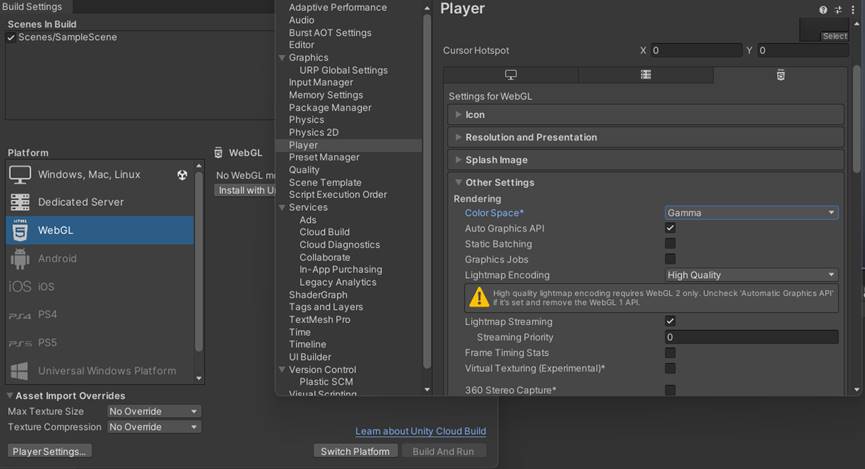
Task: Expand the Resolution and Presentation section
Action: coord(531,137)
